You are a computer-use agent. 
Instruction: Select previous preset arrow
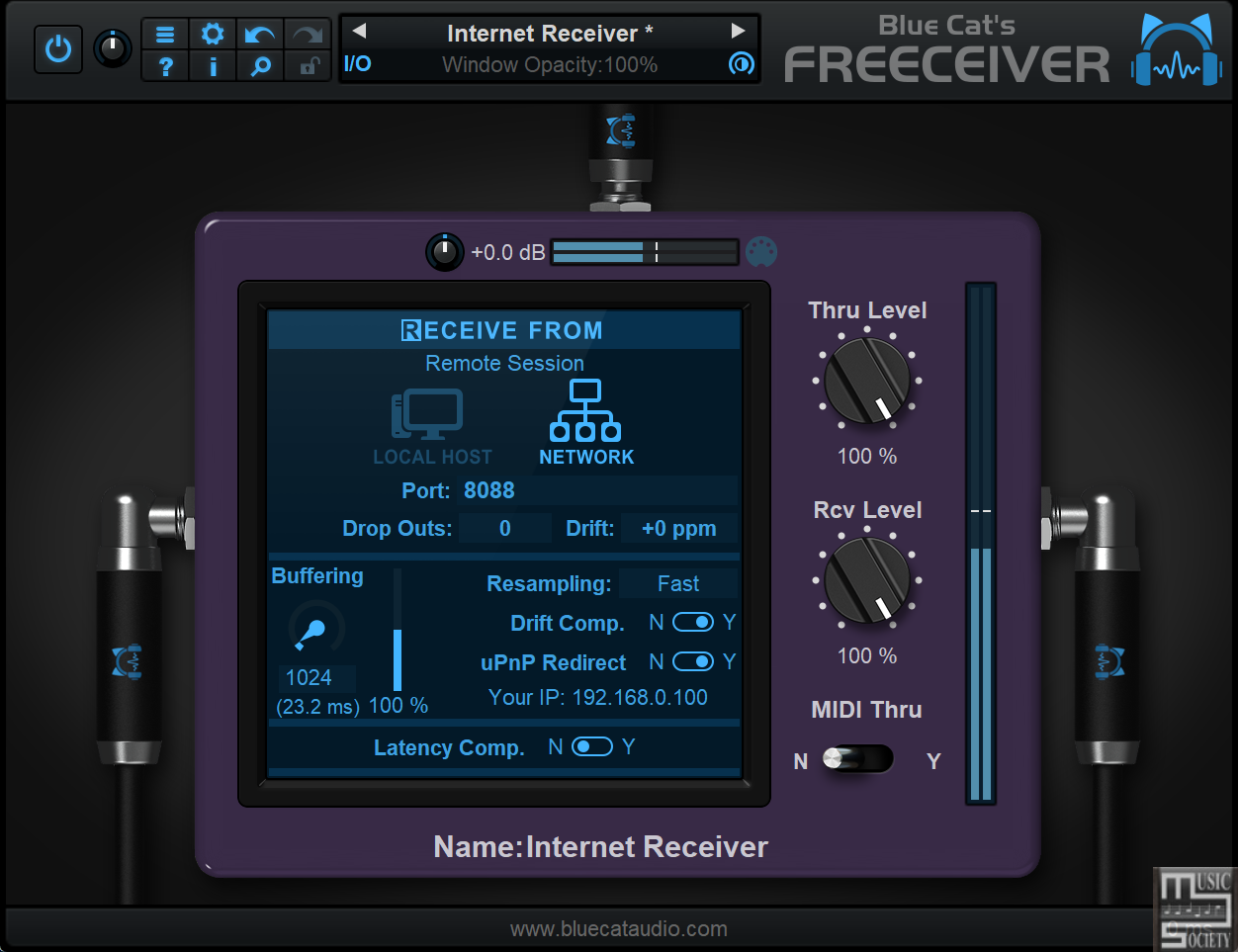pyautogui.click(x=359, y=31)
